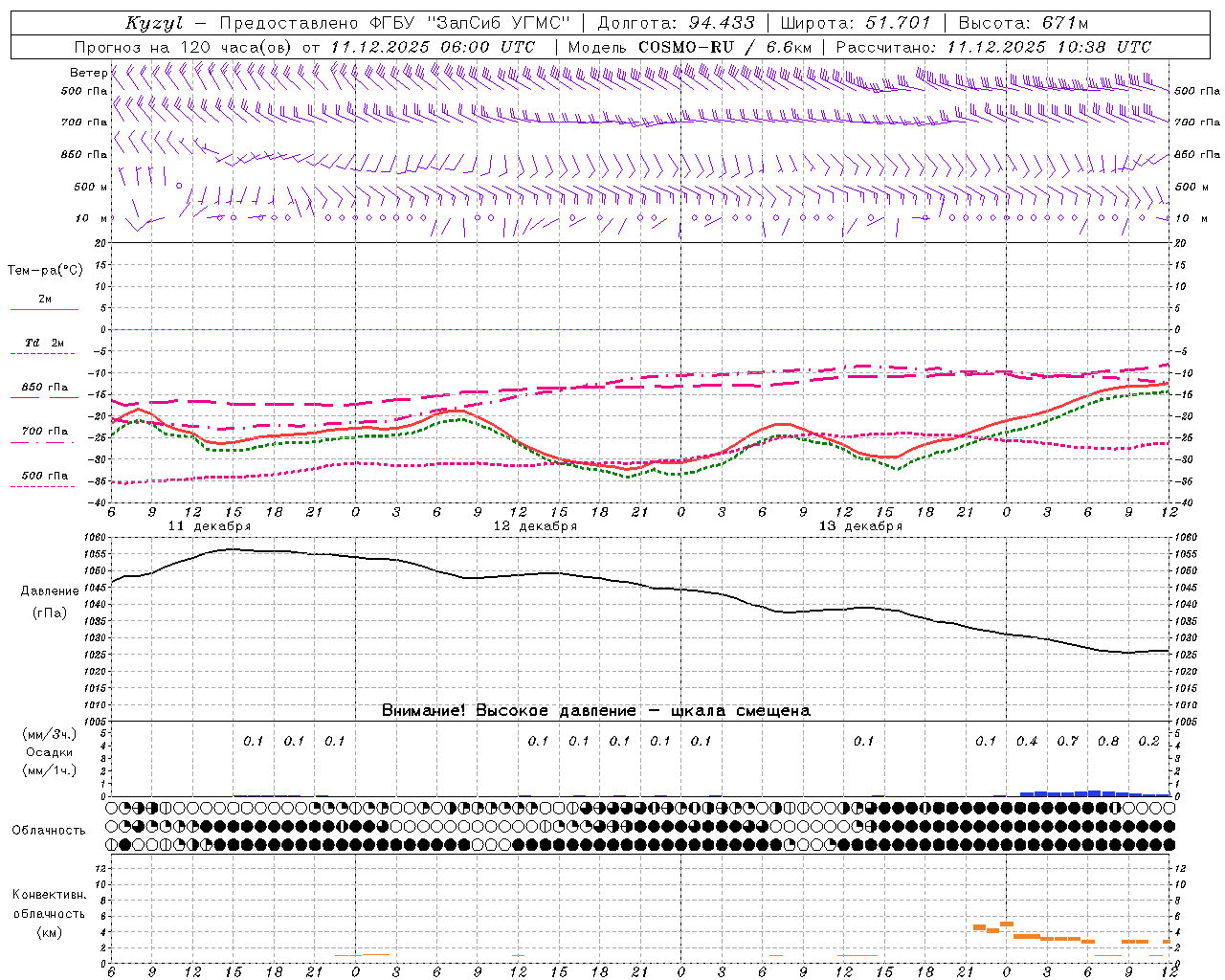Image resolution: width=1225 pixels, height=980 pixels.
Task: Click the (мм/3ч.) precipitation unit label
Action: pos(49,734)
